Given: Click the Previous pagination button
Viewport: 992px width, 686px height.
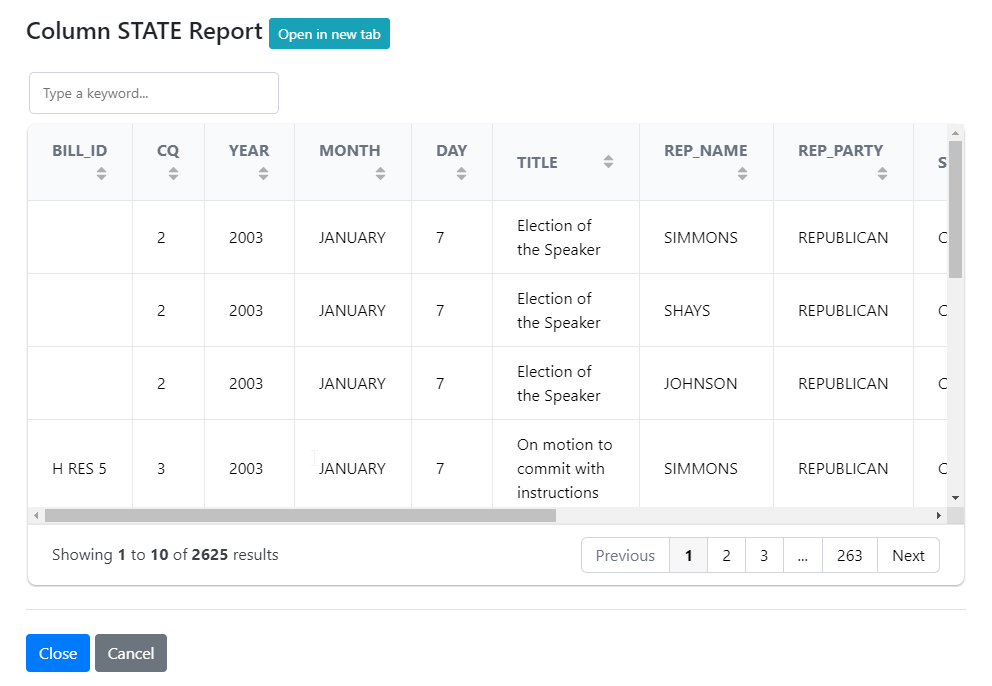Looking at the screenshot, I should click(x=625, y=555).
